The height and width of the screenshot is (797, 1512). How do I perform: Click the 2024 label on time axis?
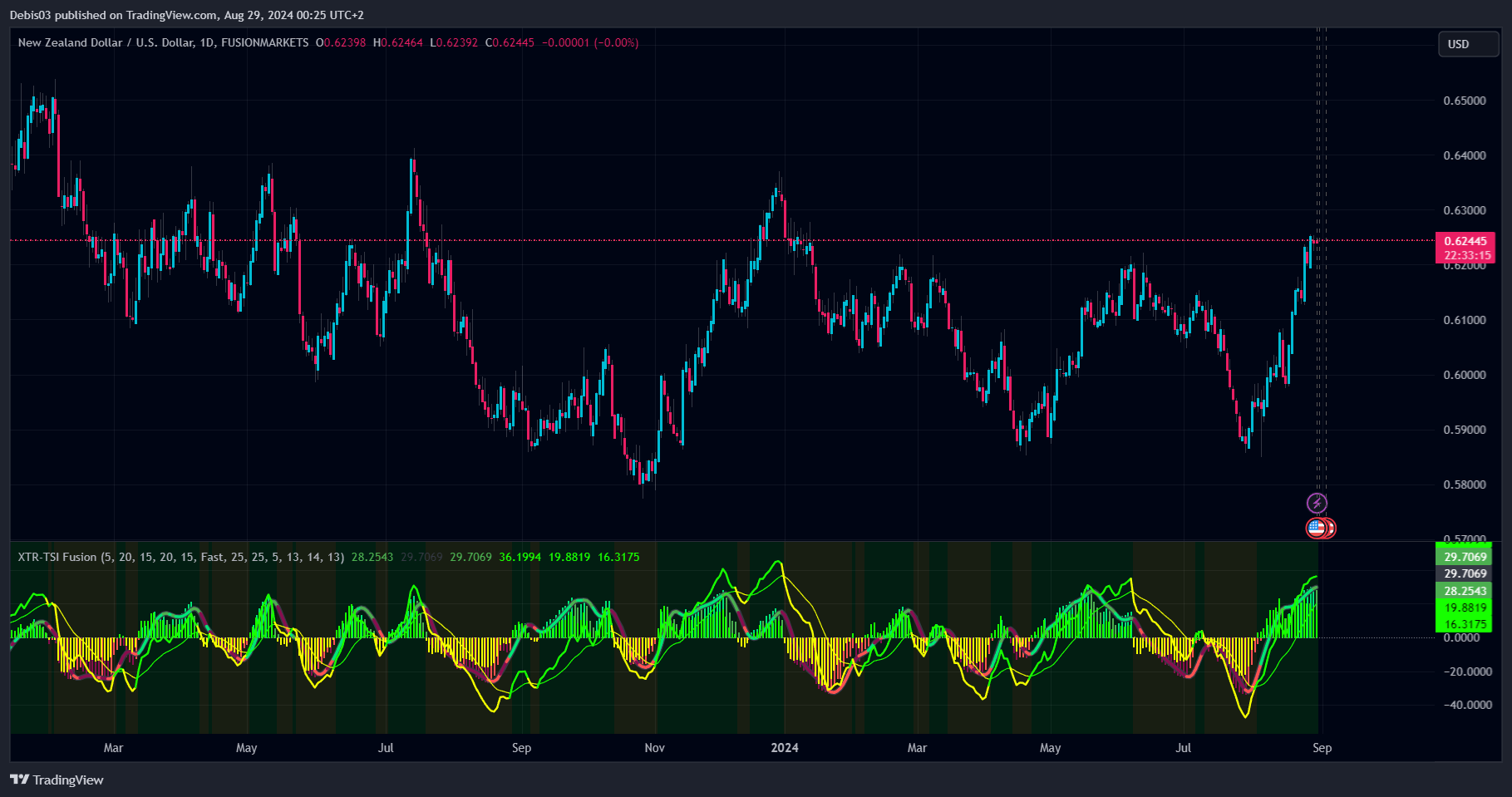tap(785, 748)
